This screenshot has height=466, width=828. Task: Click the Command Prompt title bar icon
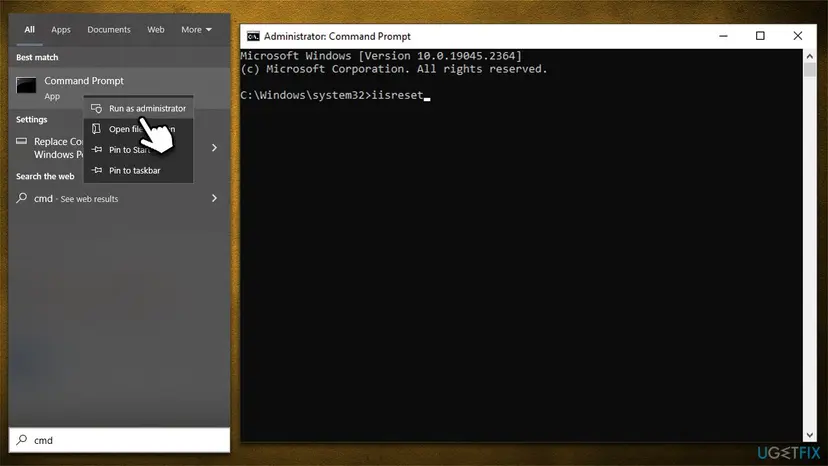[253, 36]
